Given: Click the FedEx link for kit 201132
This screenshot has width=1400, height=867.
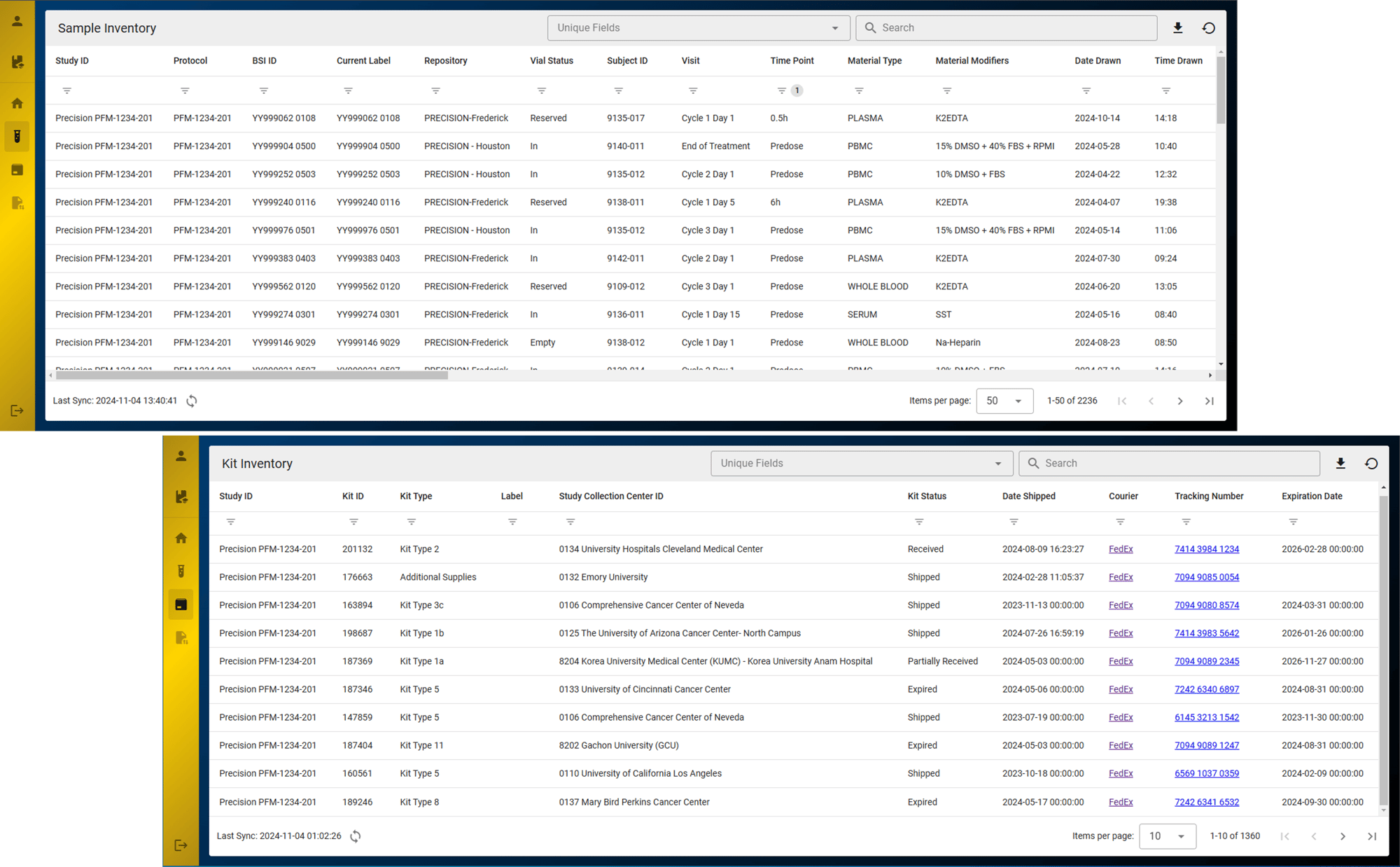Looking at the screenshot, I should [1120, 549].
